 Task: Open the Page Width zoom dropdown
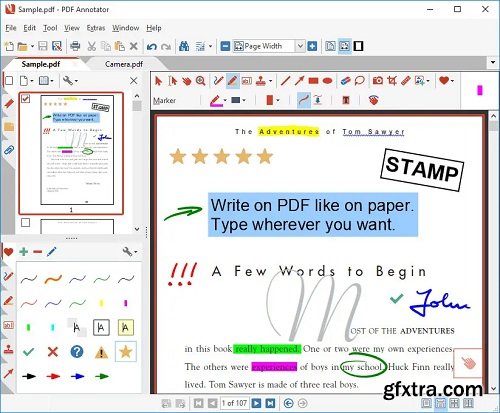[x=300, y=46]
